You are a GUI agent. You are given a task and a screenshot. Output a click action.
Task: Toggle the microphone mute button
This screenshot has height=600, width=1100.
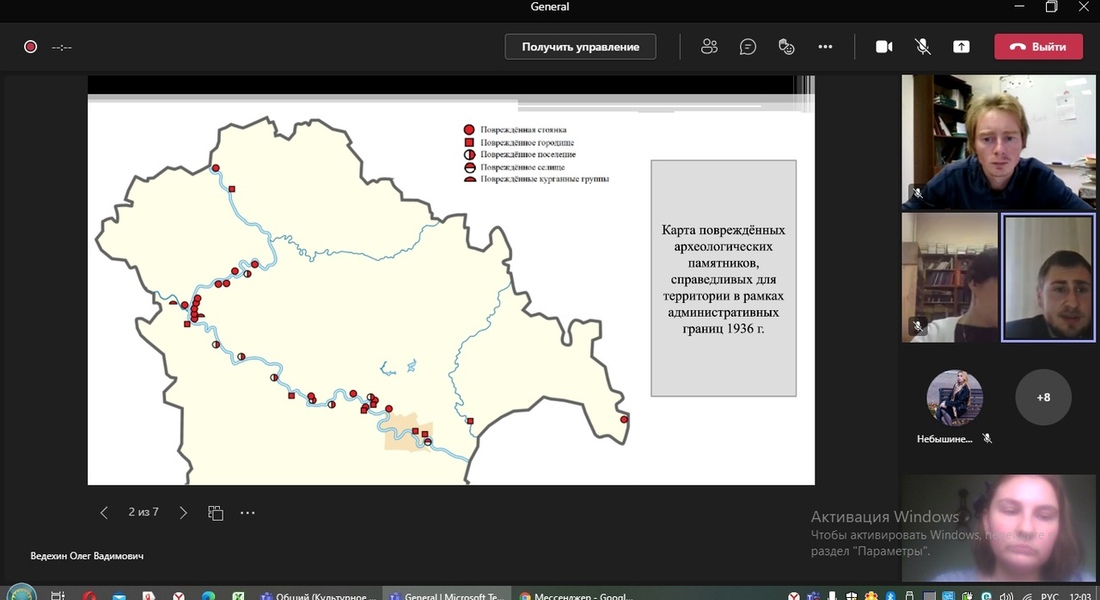pos(923,47)
